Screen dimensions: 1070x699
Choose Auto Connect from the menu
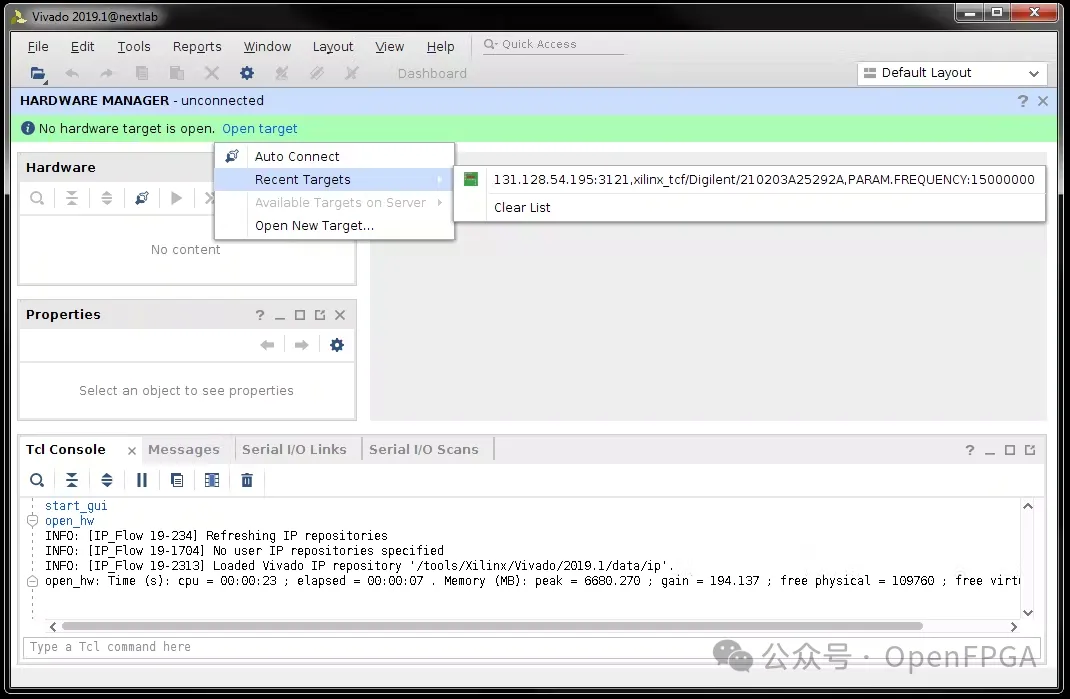coord(334,156)
